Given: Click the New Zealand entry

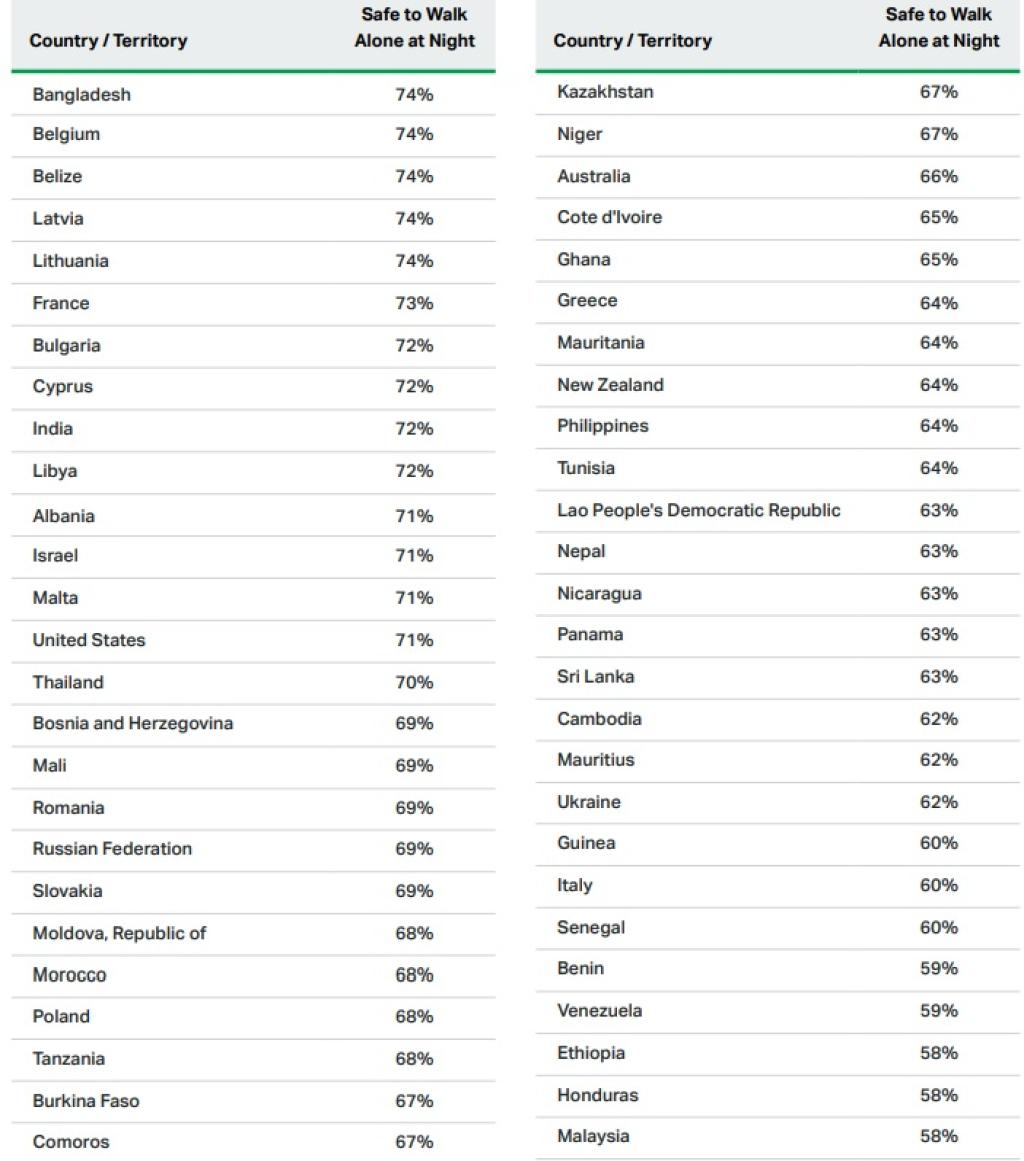Looking at the screenshot, I should click(x=610, y=385).
